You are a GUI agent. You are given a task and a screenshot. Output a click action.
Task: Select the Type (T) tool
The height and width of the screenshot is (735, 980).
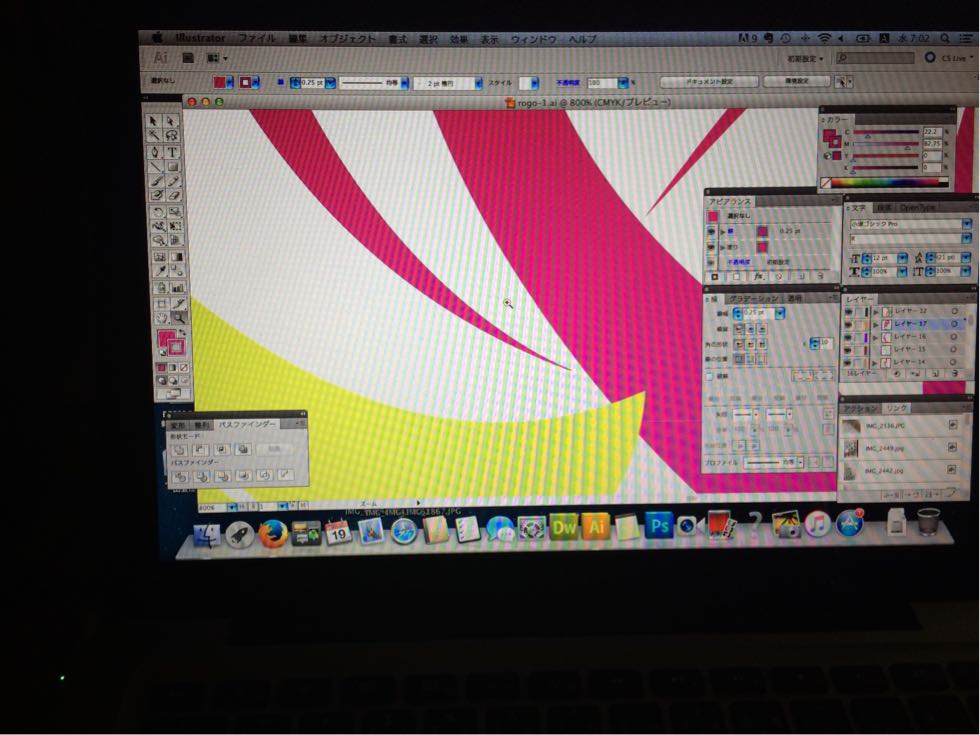172,151
